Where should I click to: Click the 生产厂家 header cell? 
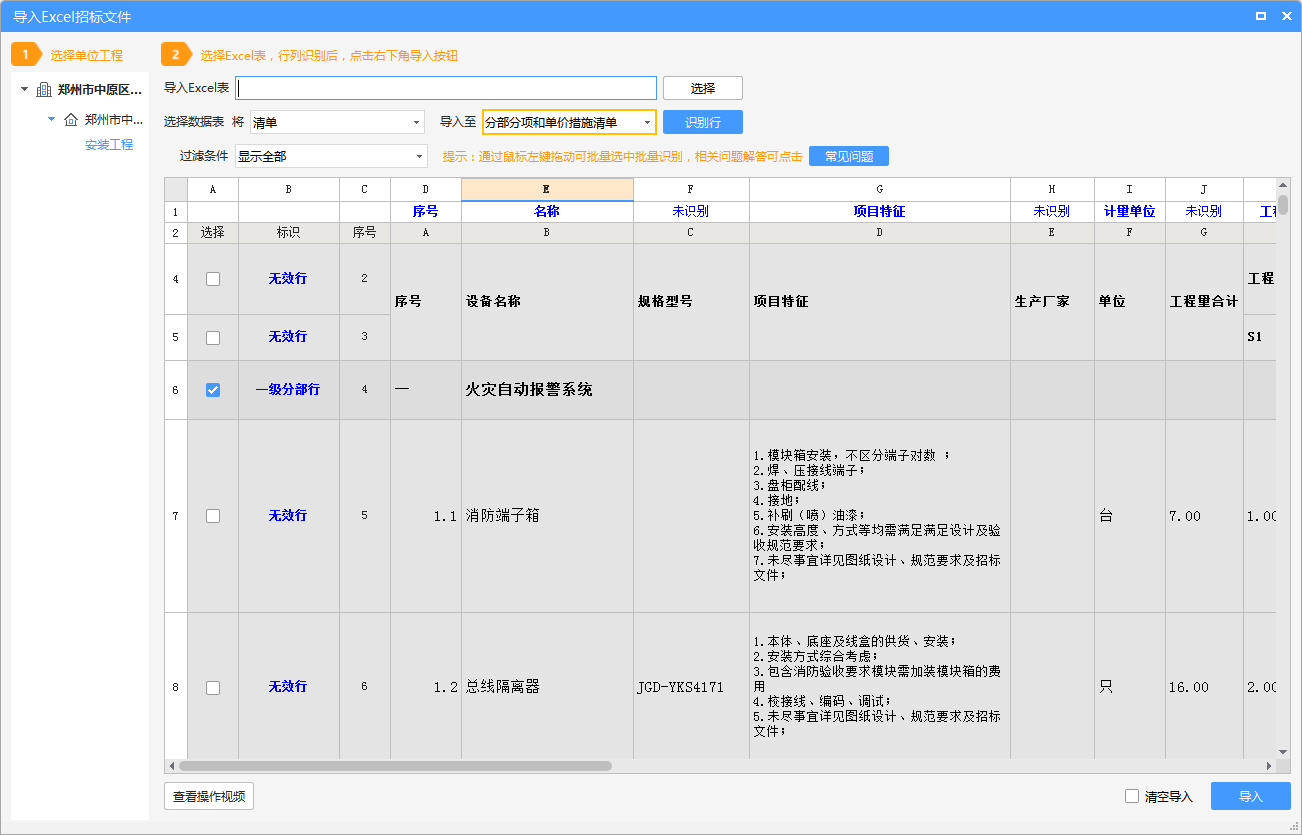pyautogui.click(x=1052, y=302)
